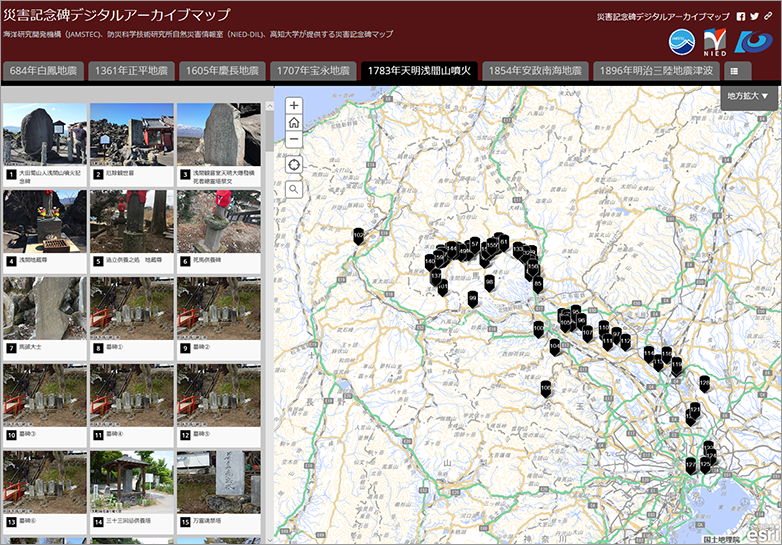Image resolution: width=782 pixels, height=545 pixels.
Task: Zoom in on the map
Action: click(294, 105)
